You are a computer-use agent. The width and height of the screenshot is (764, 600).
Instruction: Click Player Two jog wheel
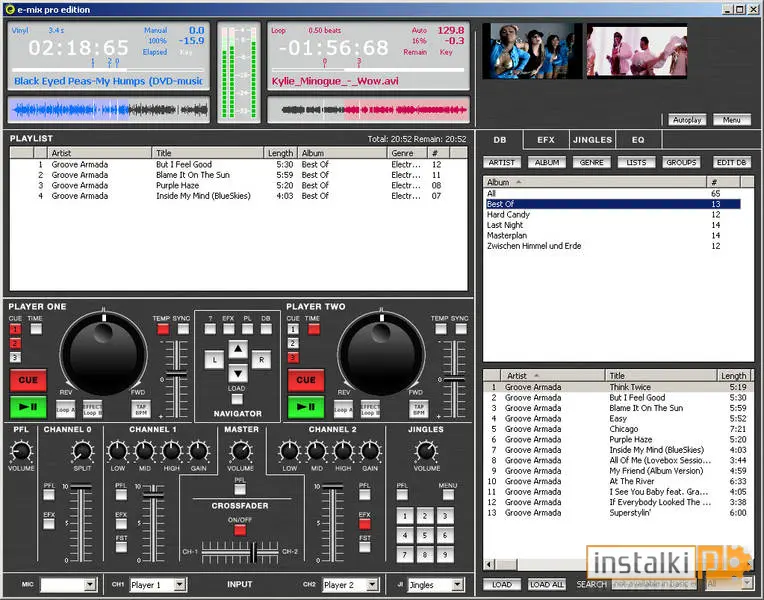point(381,354)
